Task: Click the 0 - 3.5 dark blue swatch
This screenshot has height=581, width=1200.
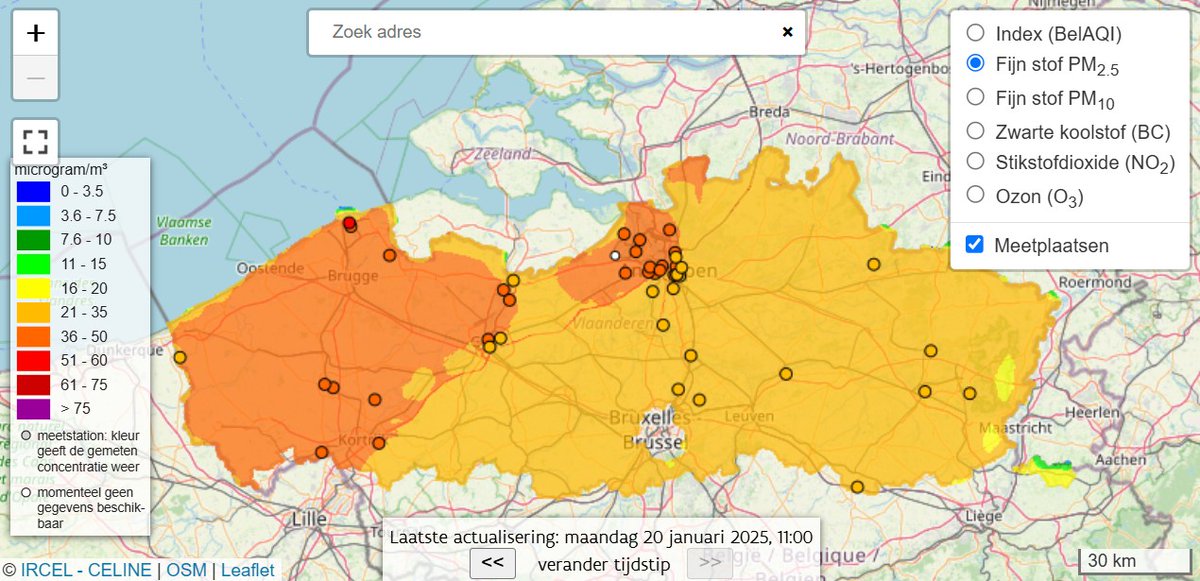Action: click(32, 191)
